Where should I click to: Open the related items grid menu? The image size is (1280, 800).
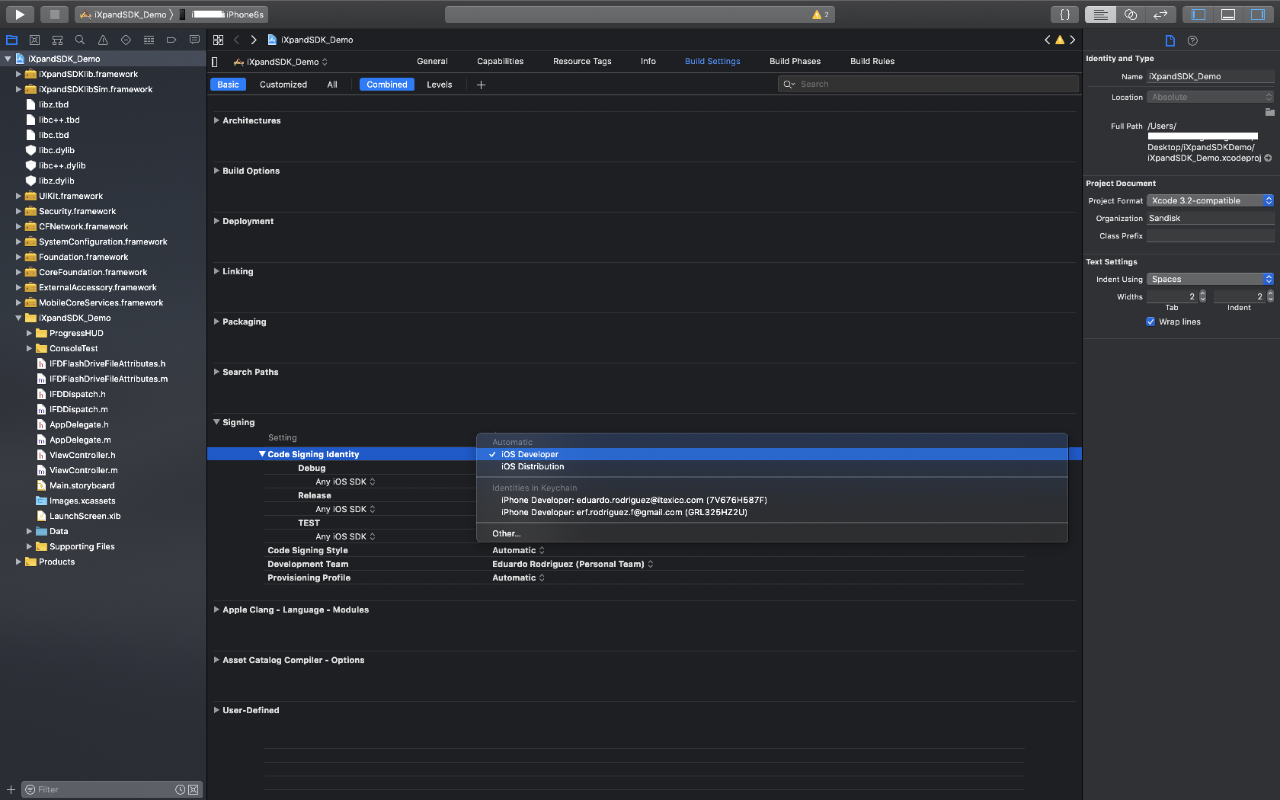(x=218, y=40)
